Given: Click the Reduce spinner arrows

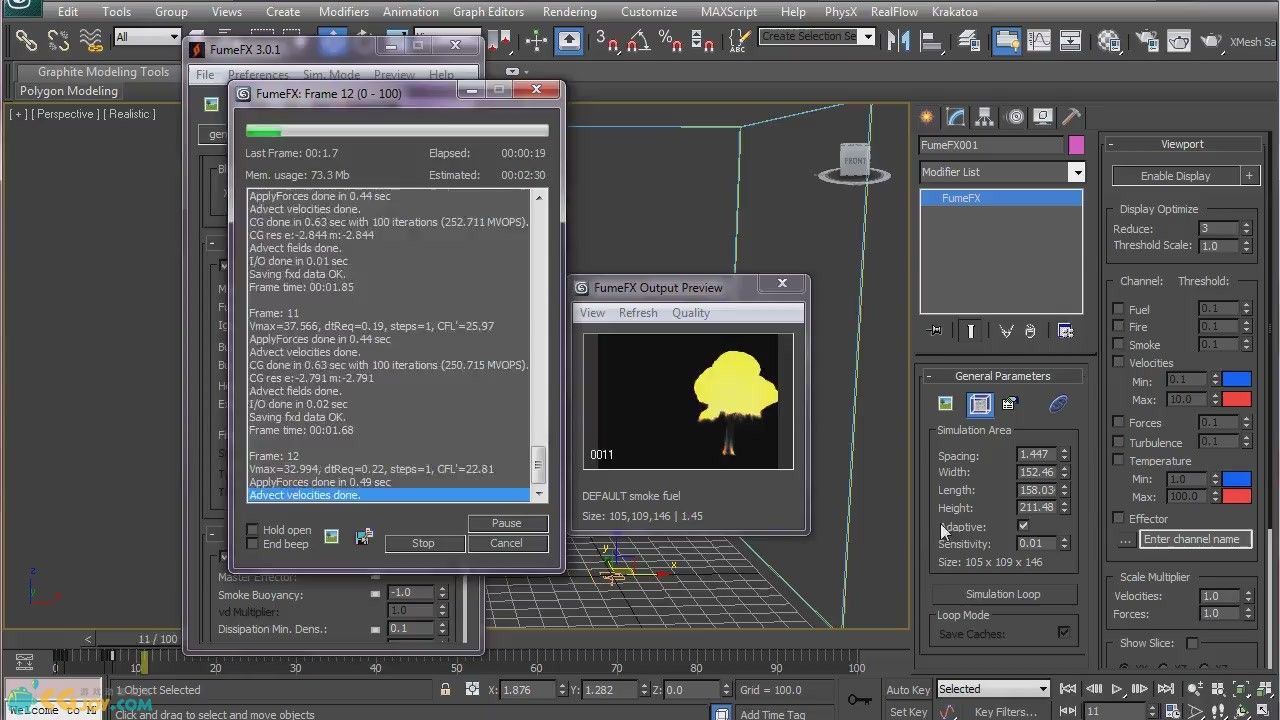Looking at the screenshot, I should point(1246,229).
